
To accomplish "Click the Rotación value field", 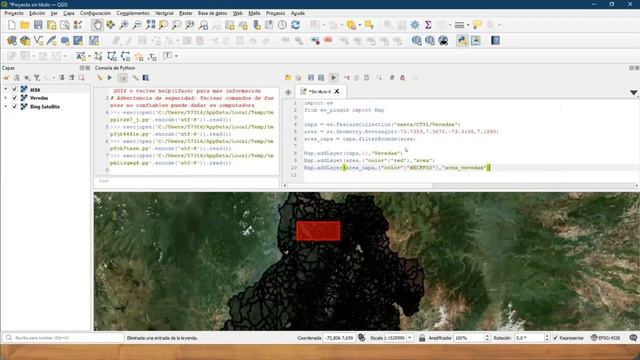I will coord(529,338).
